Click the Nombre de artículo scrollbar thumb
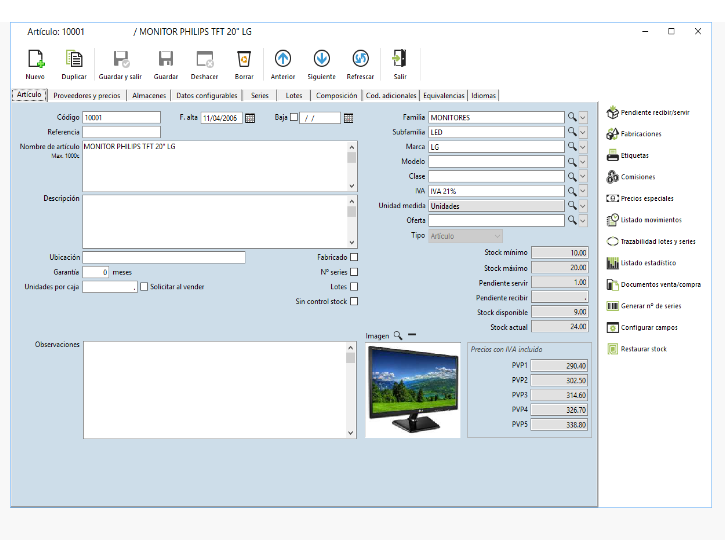The height and width of the screenshot is (540, 725). click(352, 158)
